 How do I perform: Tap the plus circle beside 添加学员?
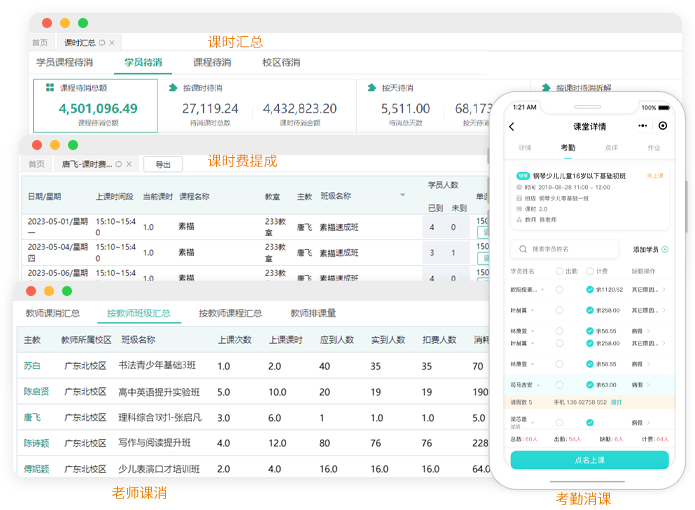[665, 249]
